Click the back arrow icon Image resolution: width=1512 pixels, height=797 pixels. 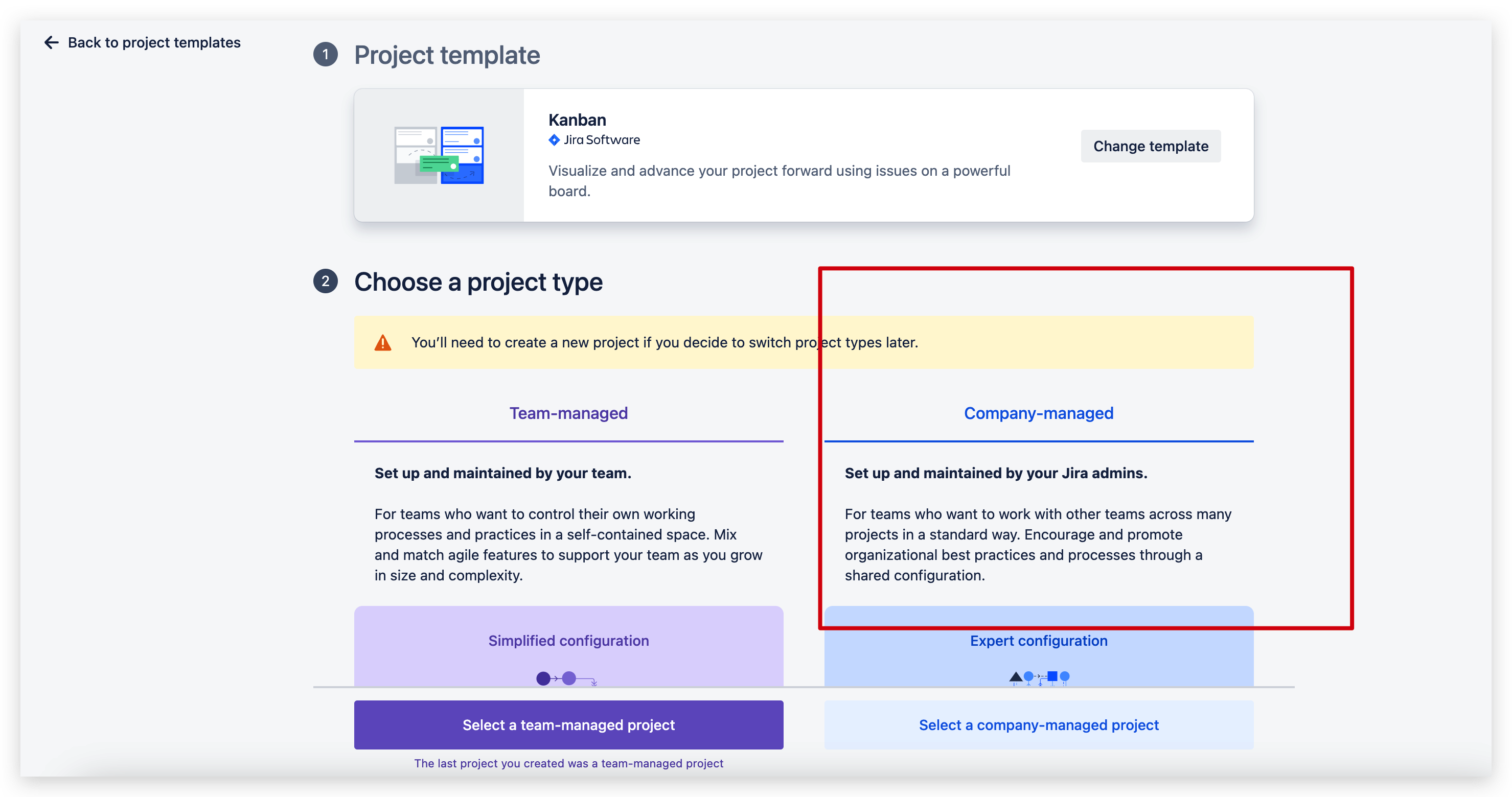pyautogui.click(x=52, y=42)
